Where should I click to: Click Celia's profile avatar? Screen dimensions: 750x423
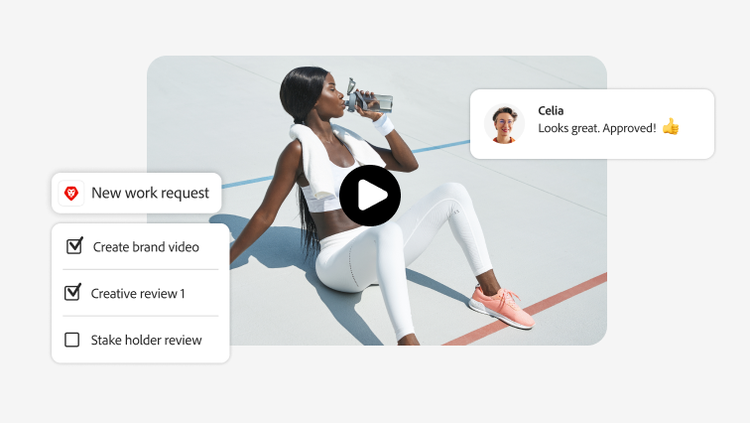[504, 124]
